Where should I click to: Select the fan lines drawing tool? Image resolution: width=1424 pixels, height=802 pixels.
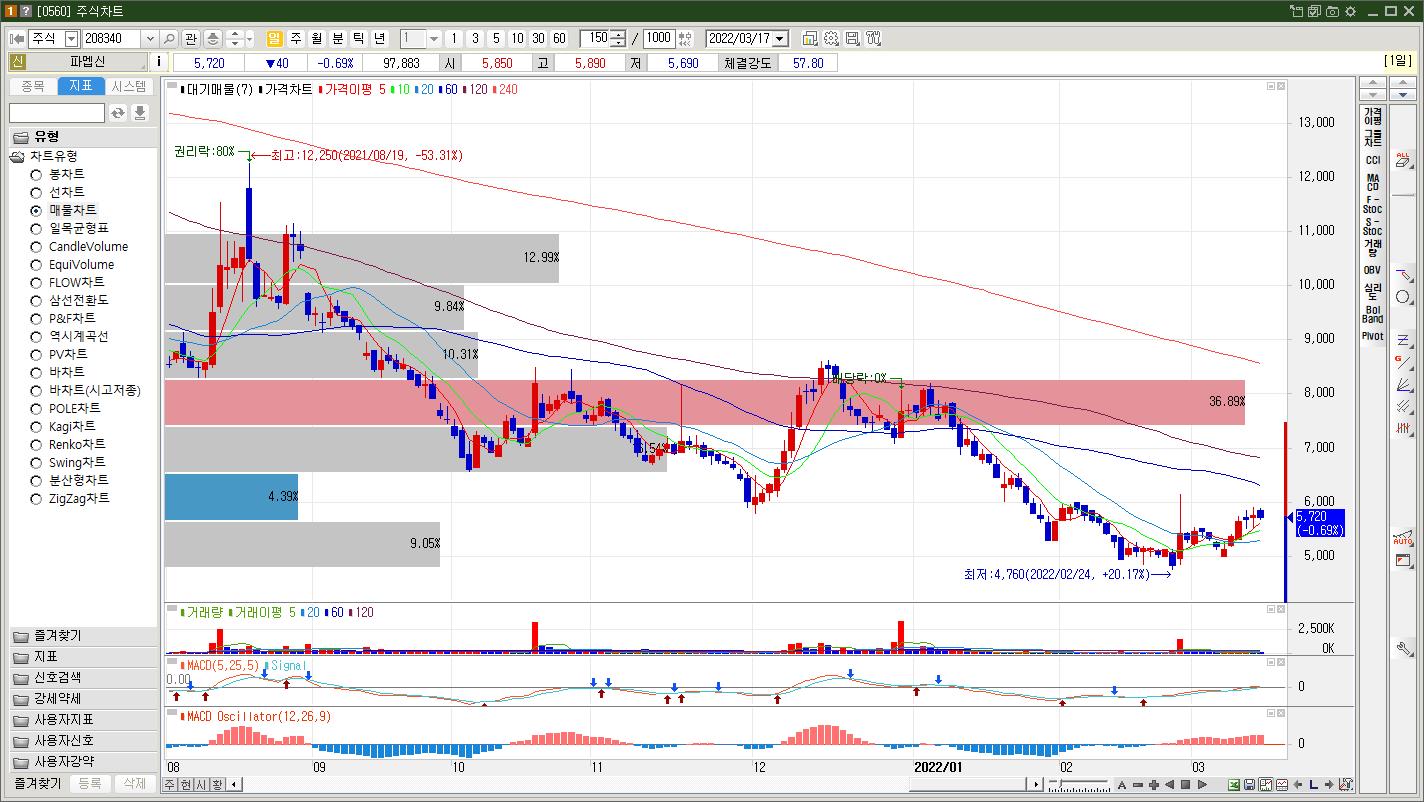point(1403,384)
